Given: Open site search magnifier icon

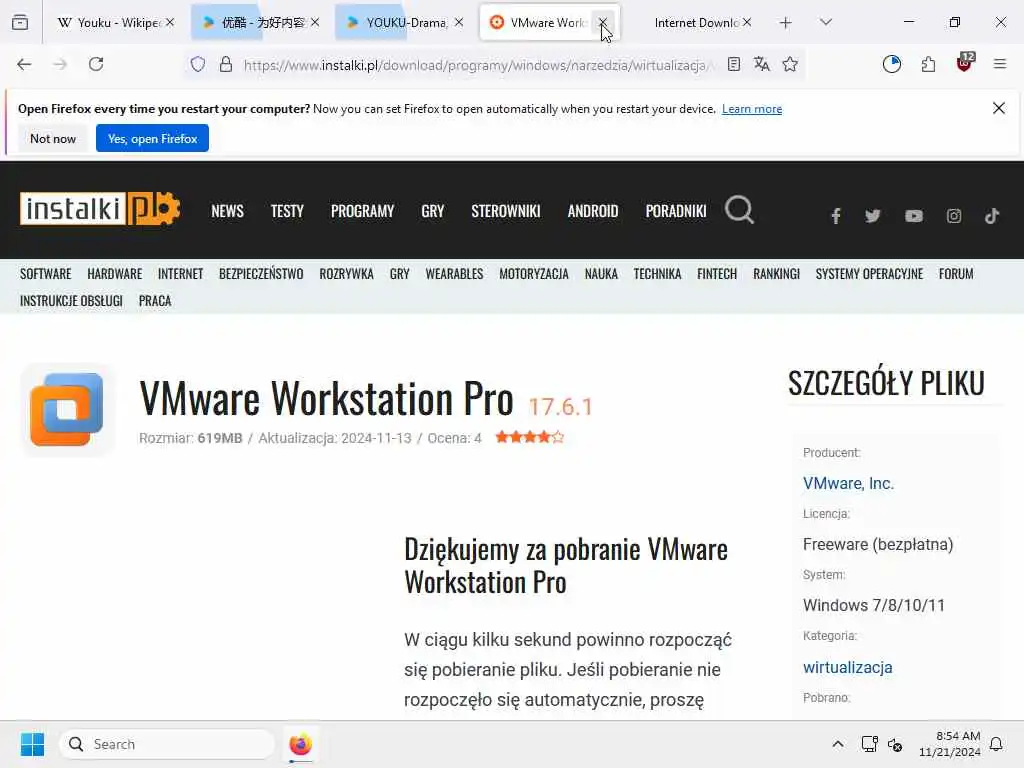Looking at the screenshot, I should (x=739, y=210).
